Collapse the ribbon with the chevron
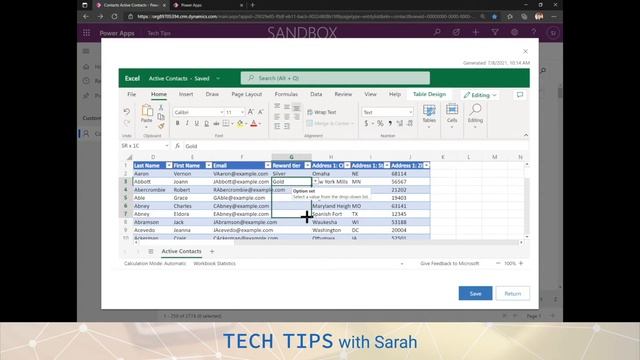 (x=526, y=135)
